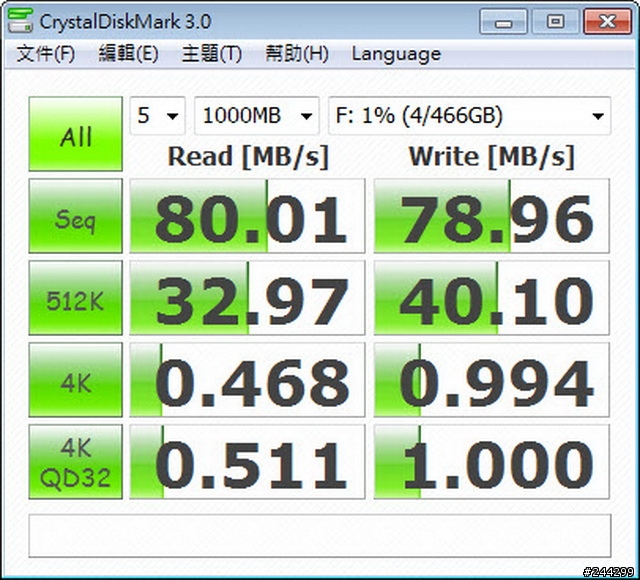Click the empty comment field at bottom
The width and height of the screenshot is (640, 580).
coord(320,536)
